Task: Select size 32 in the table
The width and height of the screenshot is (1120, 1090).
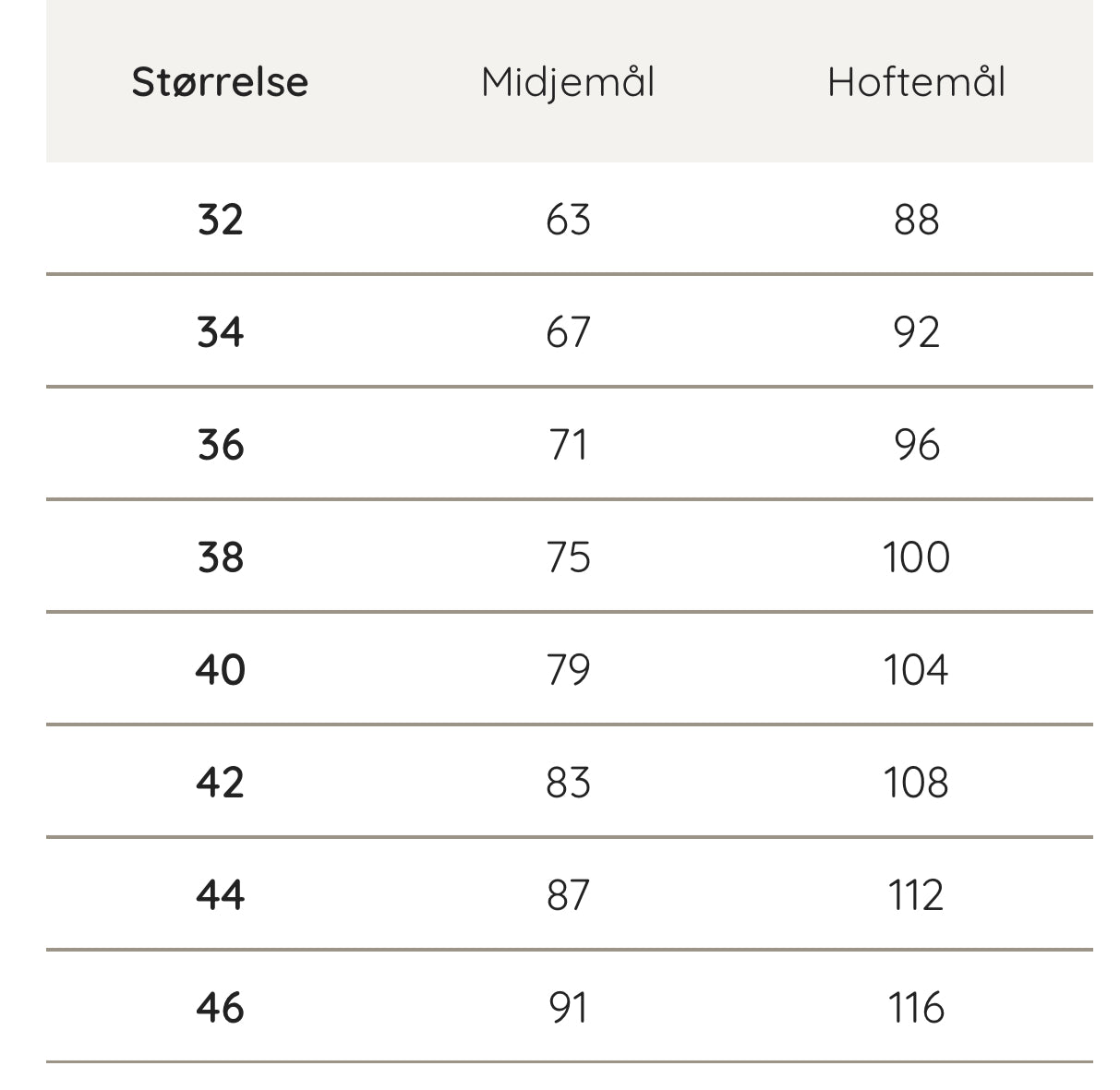Action: (220, 220)
